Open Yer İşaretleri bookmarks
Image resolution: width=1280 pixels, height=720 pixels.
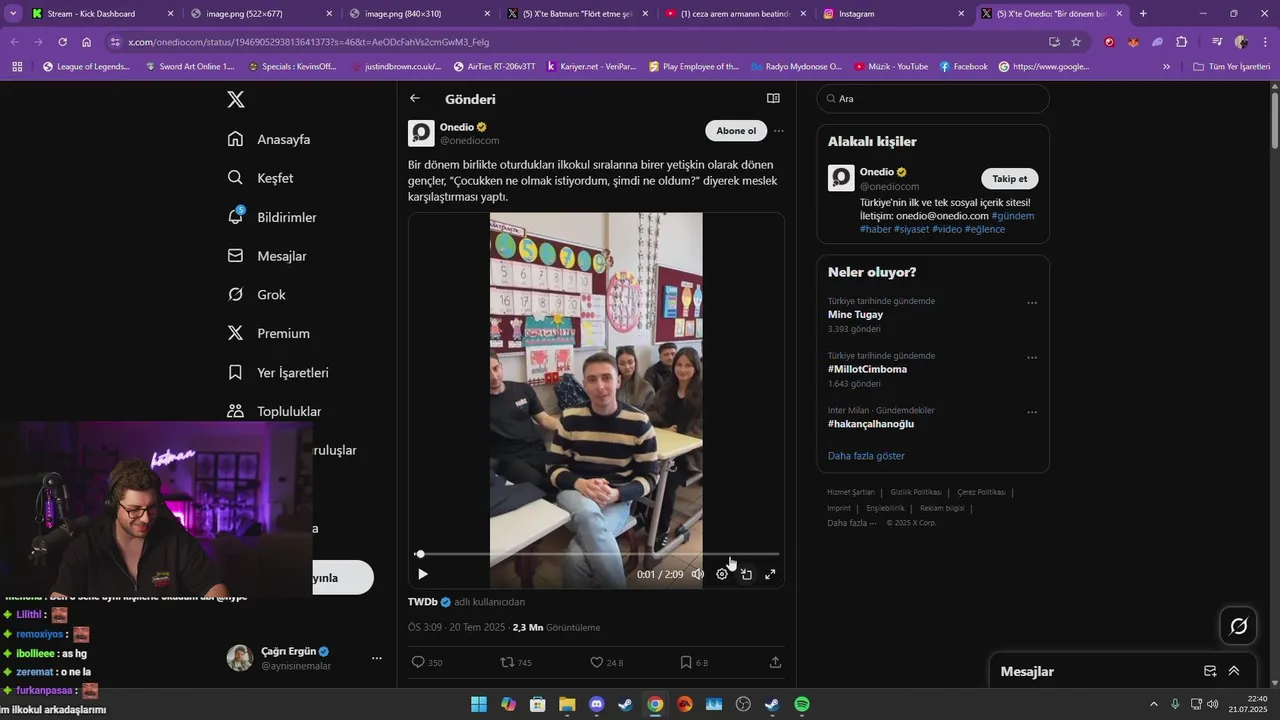[x=278, y=372]
